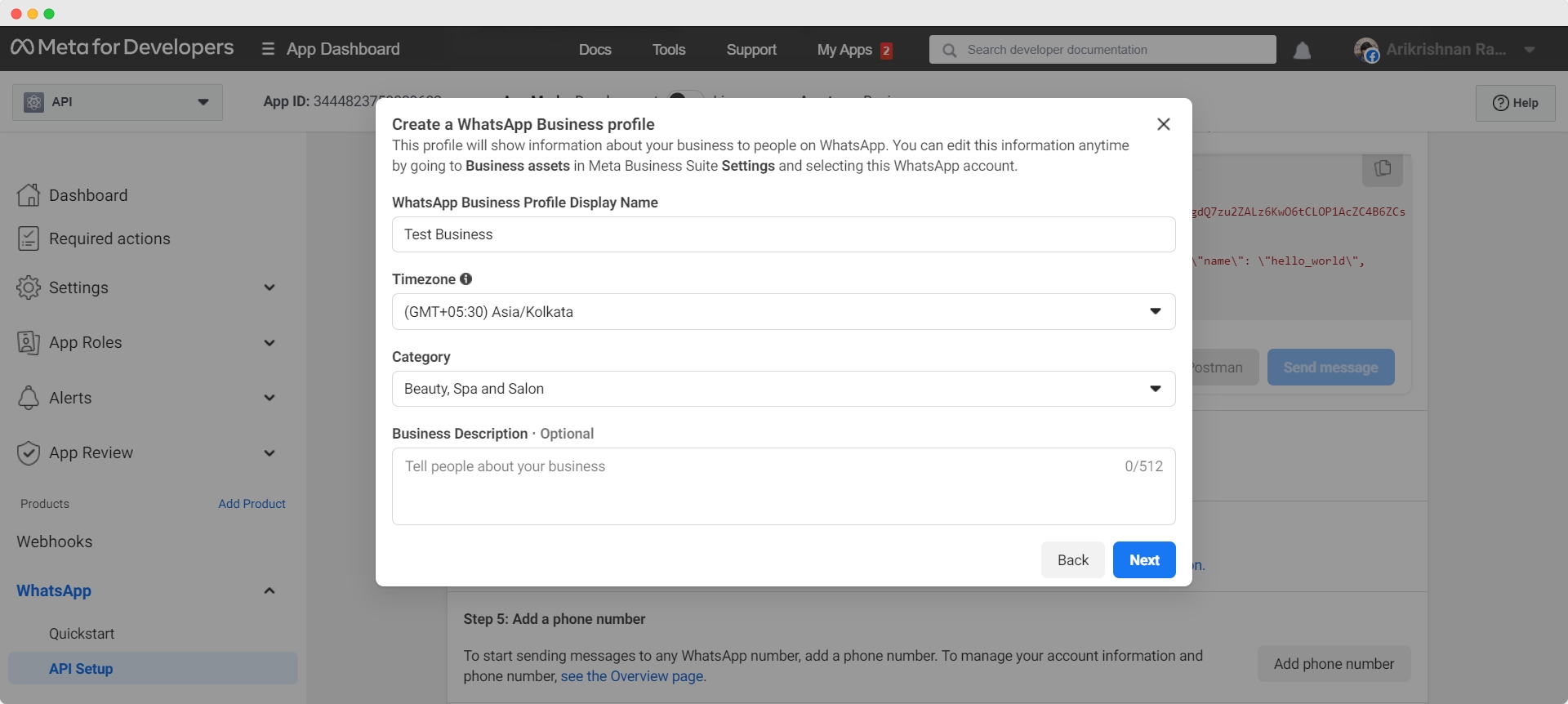Click the notifications bell icon
The width and height of the screenshot is (1568, 704).
click(x=1303, y=51)
